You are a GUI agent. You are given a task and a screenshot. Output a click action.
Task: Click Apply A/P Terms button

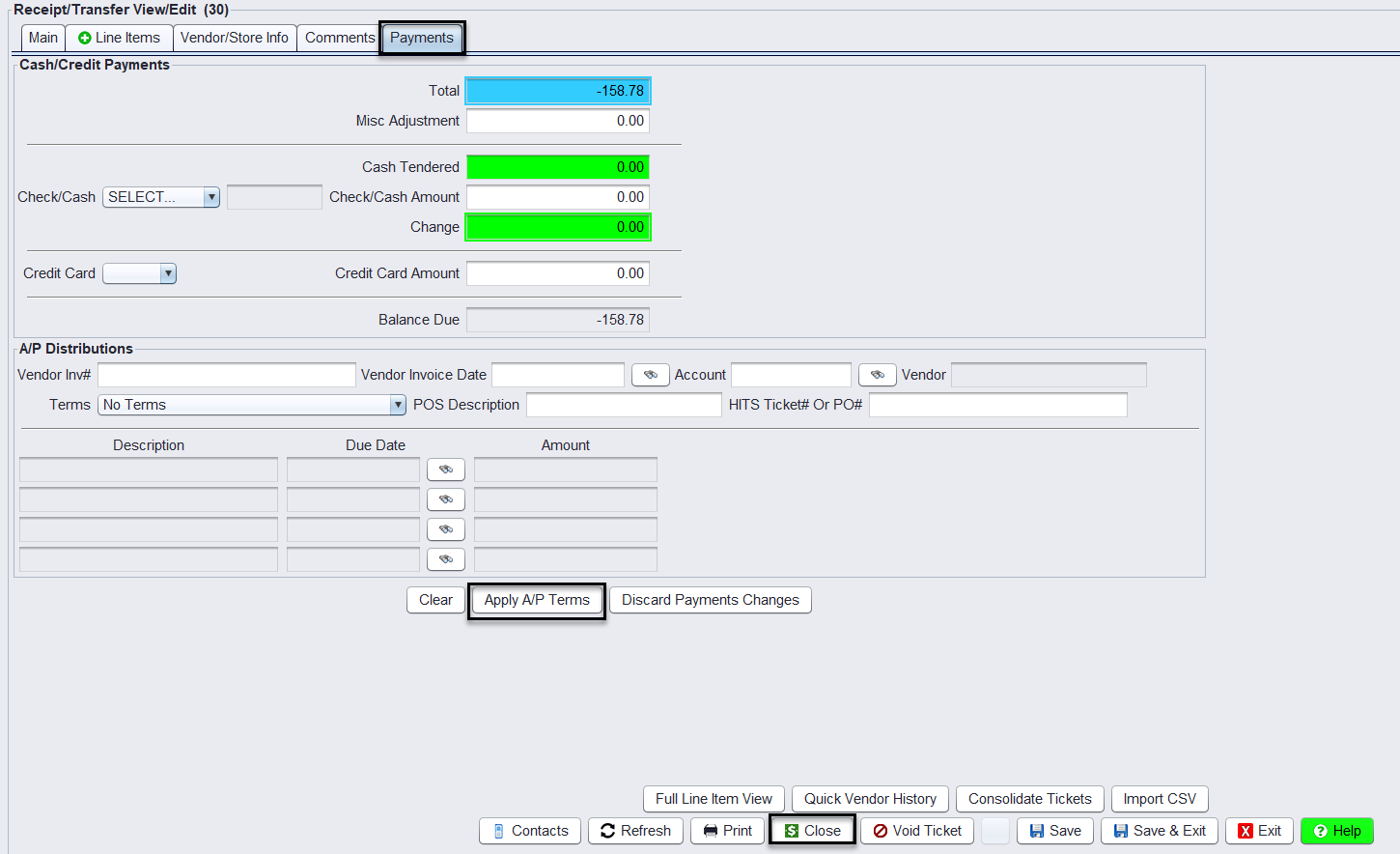537,600
